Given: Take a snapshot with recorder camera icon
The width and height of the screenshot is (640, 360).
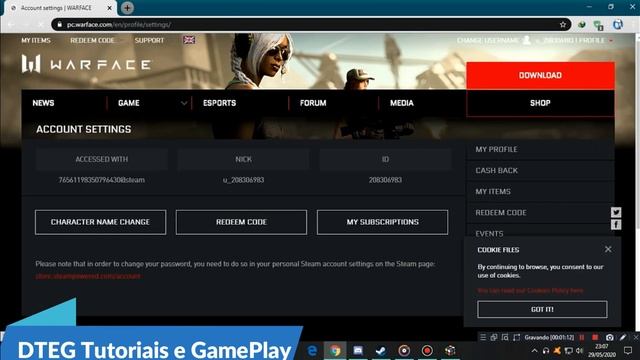Looking at the screenshot, I should coord(609,338).
